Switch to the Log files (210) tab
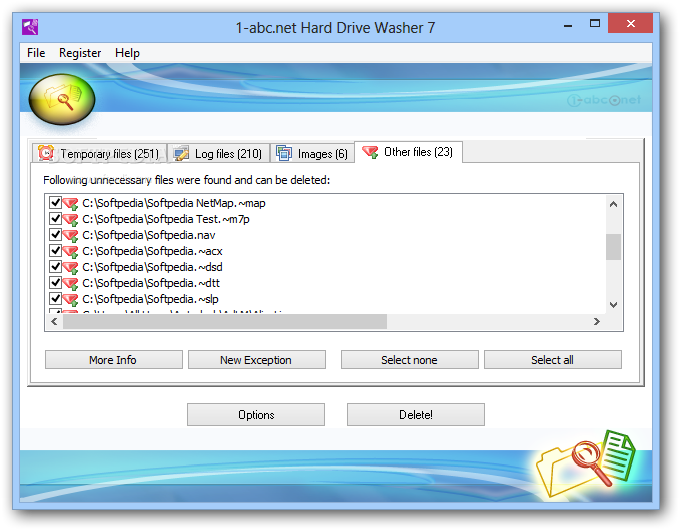The image size is (680, 530). 219,154
